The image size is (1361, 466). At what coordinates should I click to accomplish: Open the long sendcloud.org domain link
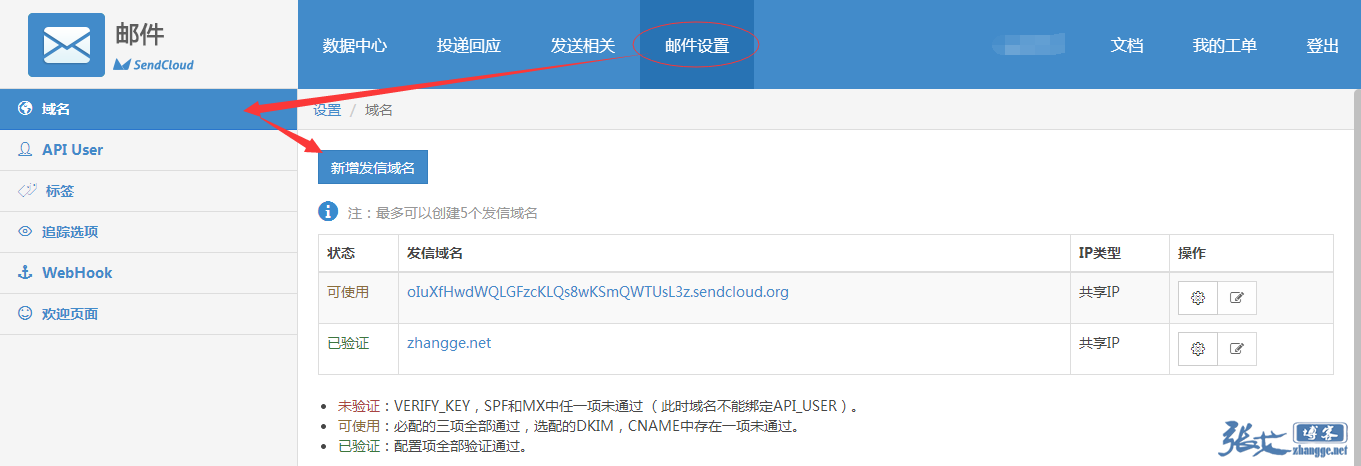[597, 292]
